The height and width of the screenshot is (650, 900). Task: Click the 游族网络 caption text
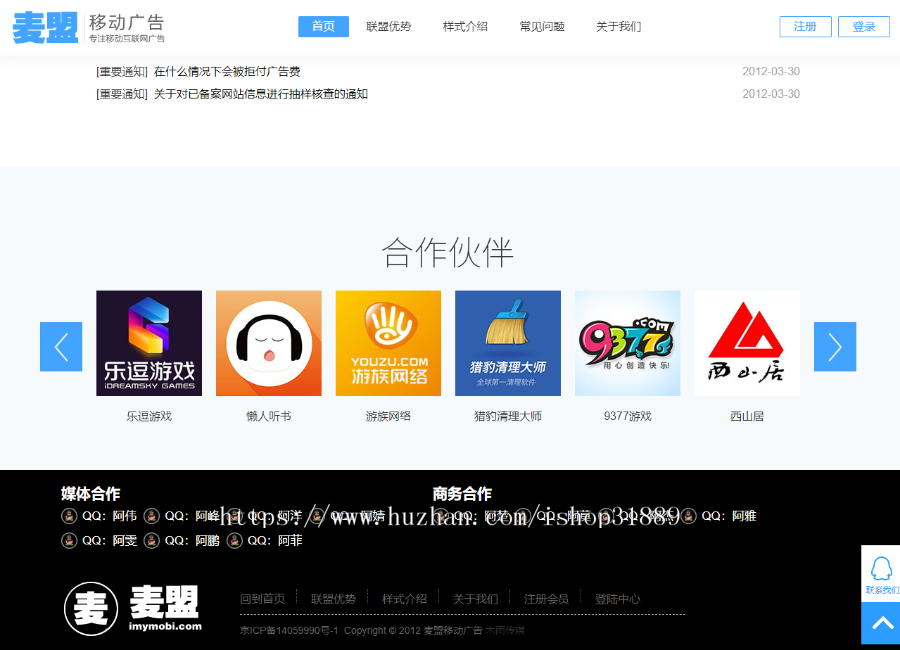[388, 416]
